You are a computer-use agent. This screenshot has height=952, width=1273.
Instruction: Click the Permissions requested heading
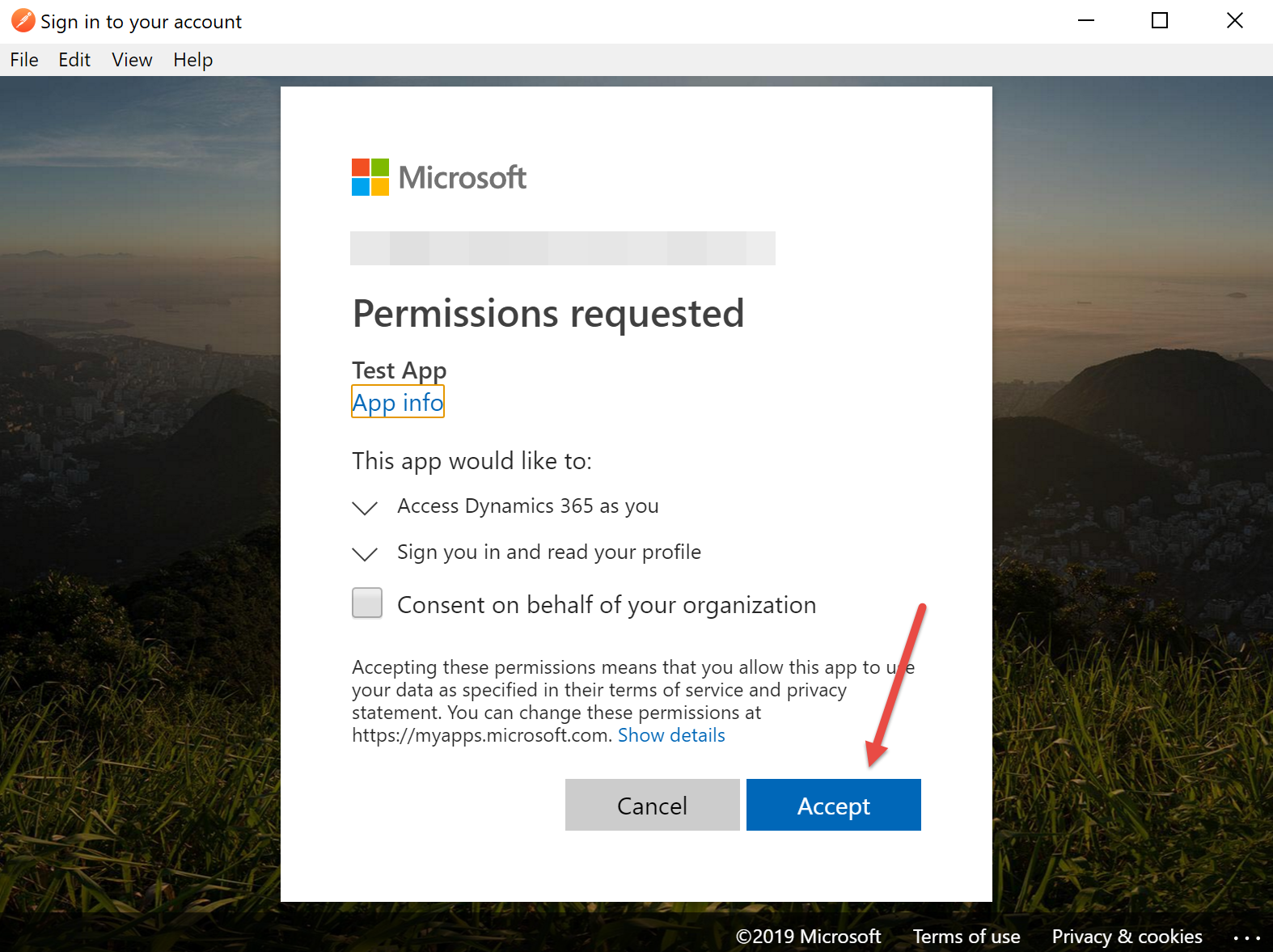548,314
